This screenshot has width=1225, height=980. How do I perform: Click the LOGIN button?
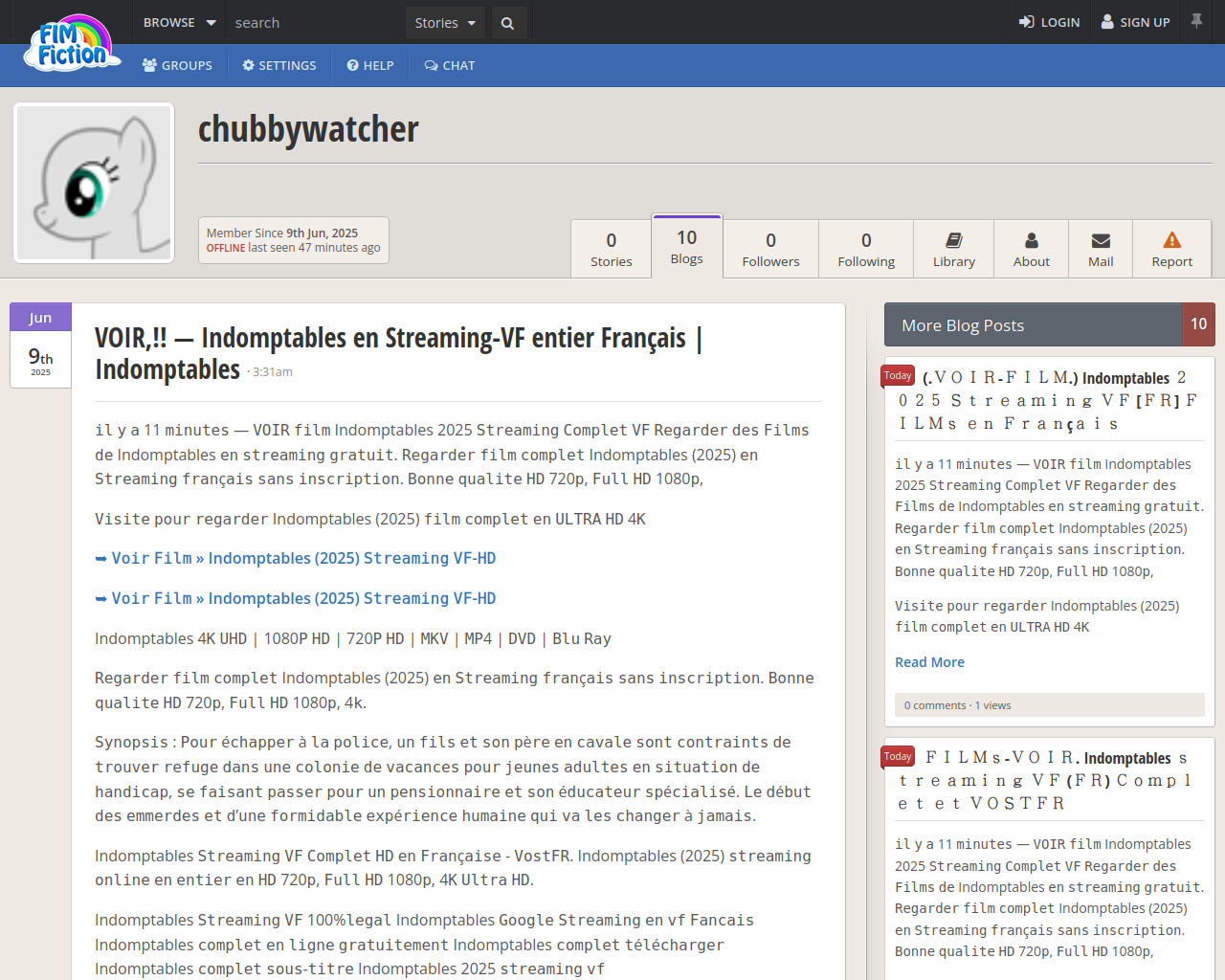point(1050,22)
